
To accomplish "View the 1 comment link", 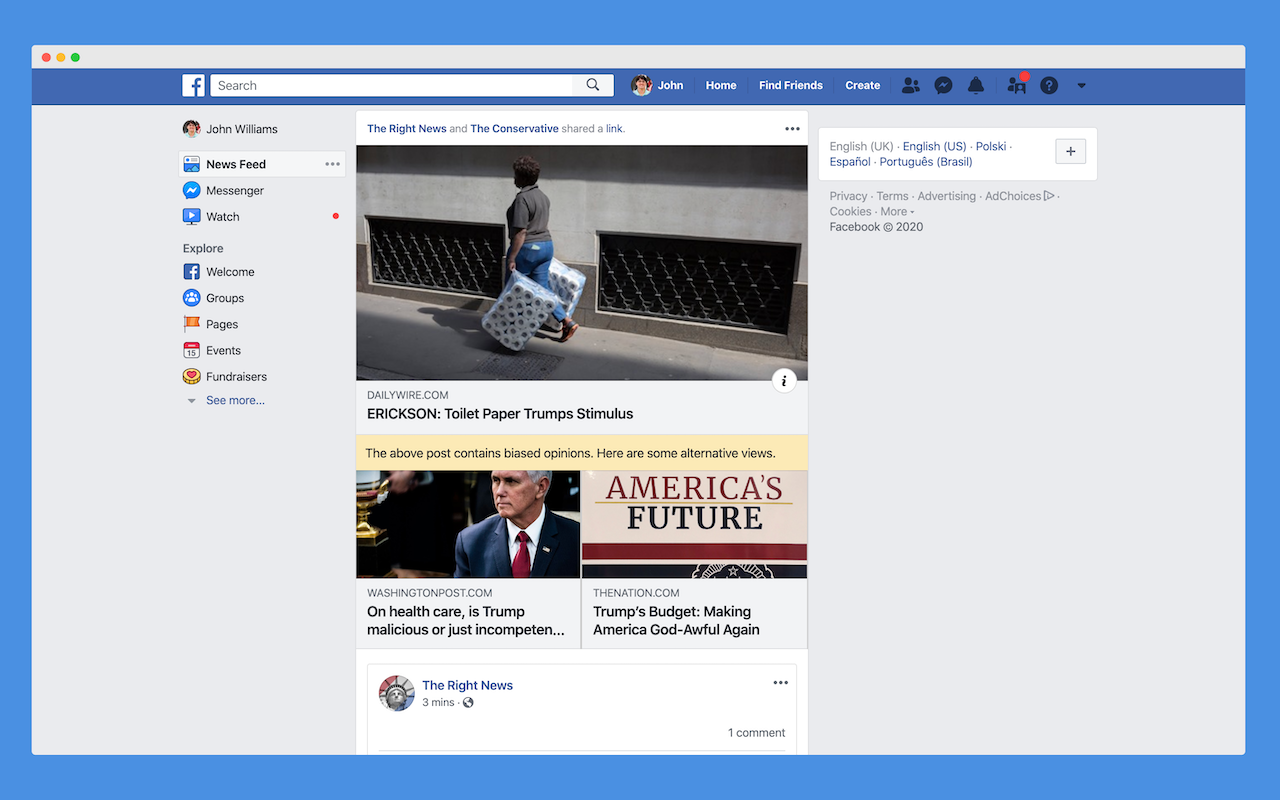I will tap(756, 733).
